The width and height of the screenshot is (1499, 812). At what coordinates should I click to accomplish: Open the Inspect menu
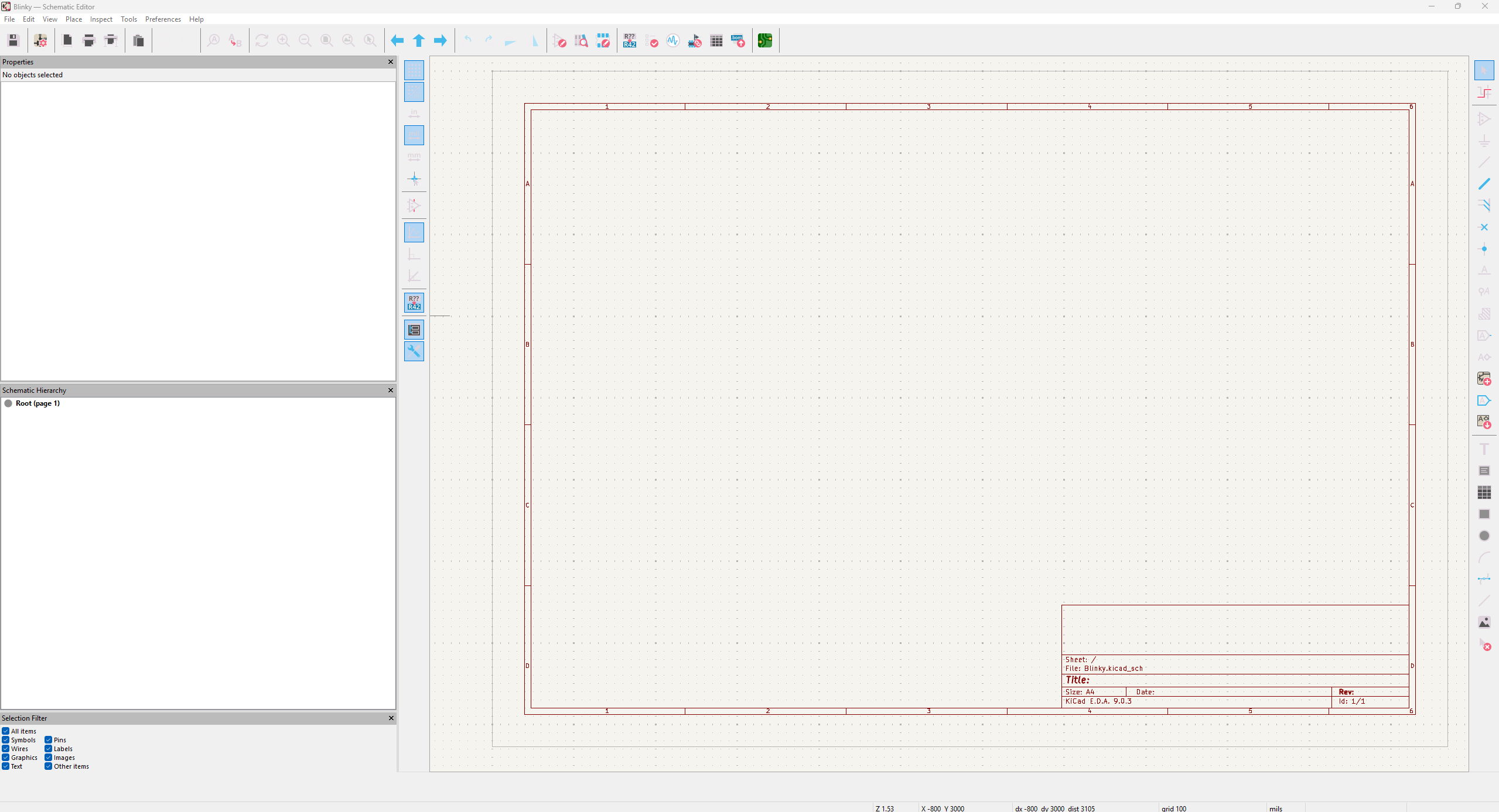tap(101, 19)
